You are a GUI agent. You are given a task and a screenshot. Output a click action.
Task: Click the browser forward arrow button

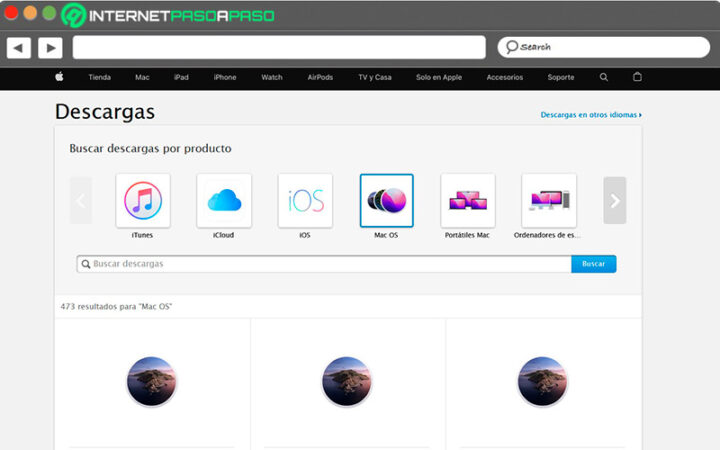coord(51,48)
